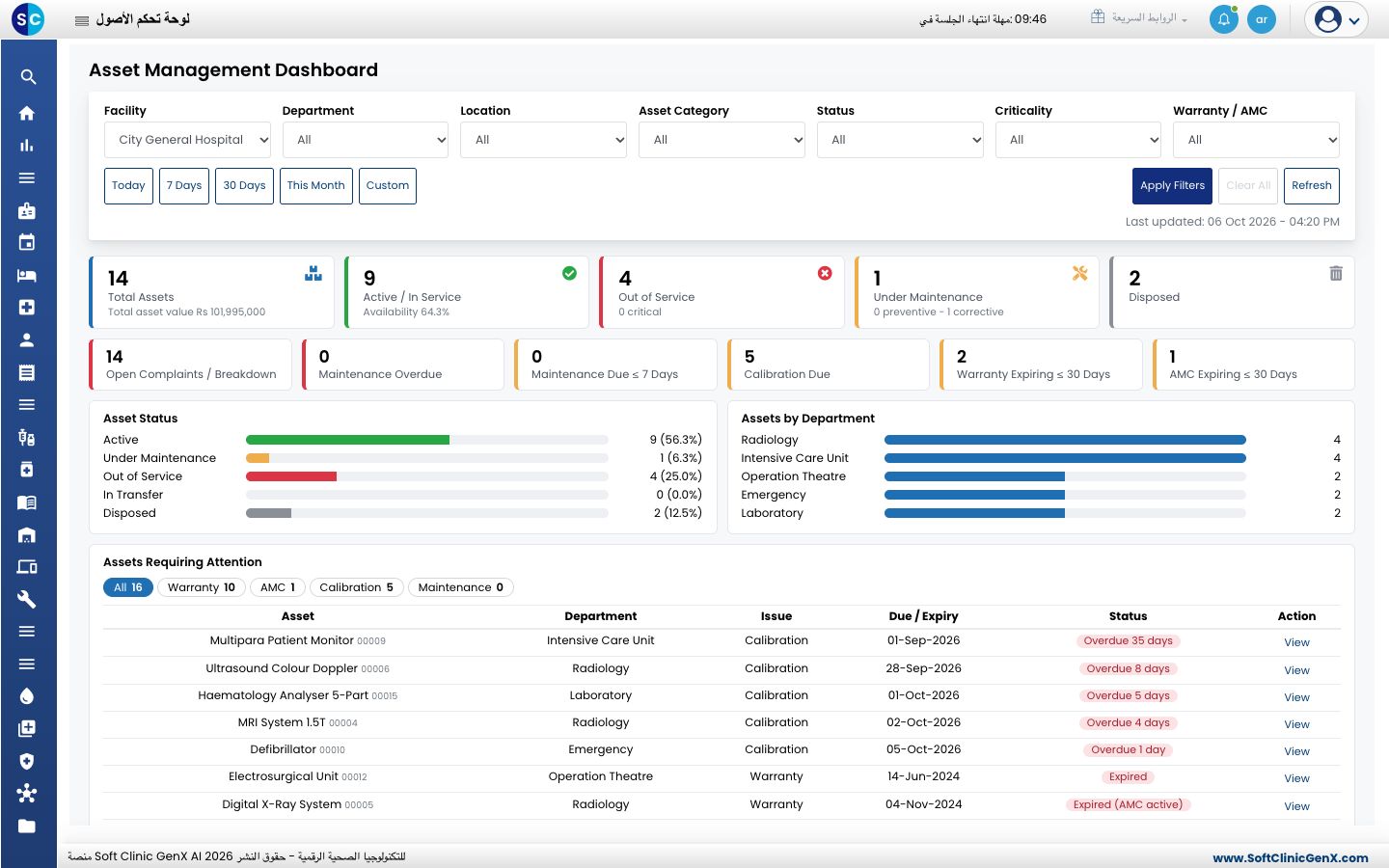
Task: Open the Asset Category dropdown
Action: (722, 140)
